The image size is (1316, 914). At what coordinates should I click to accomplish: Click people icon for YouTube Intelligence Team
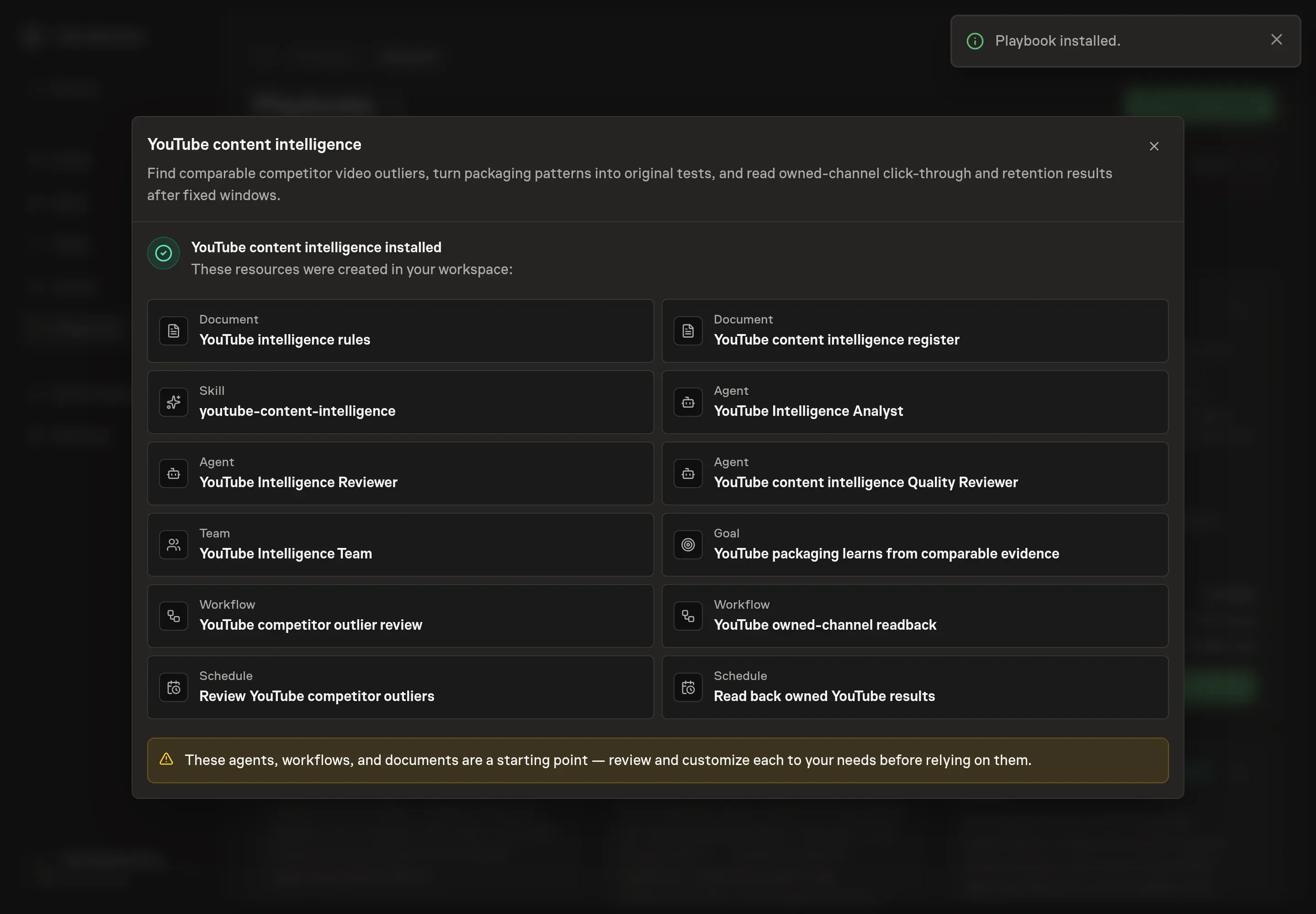click(174, 545)
